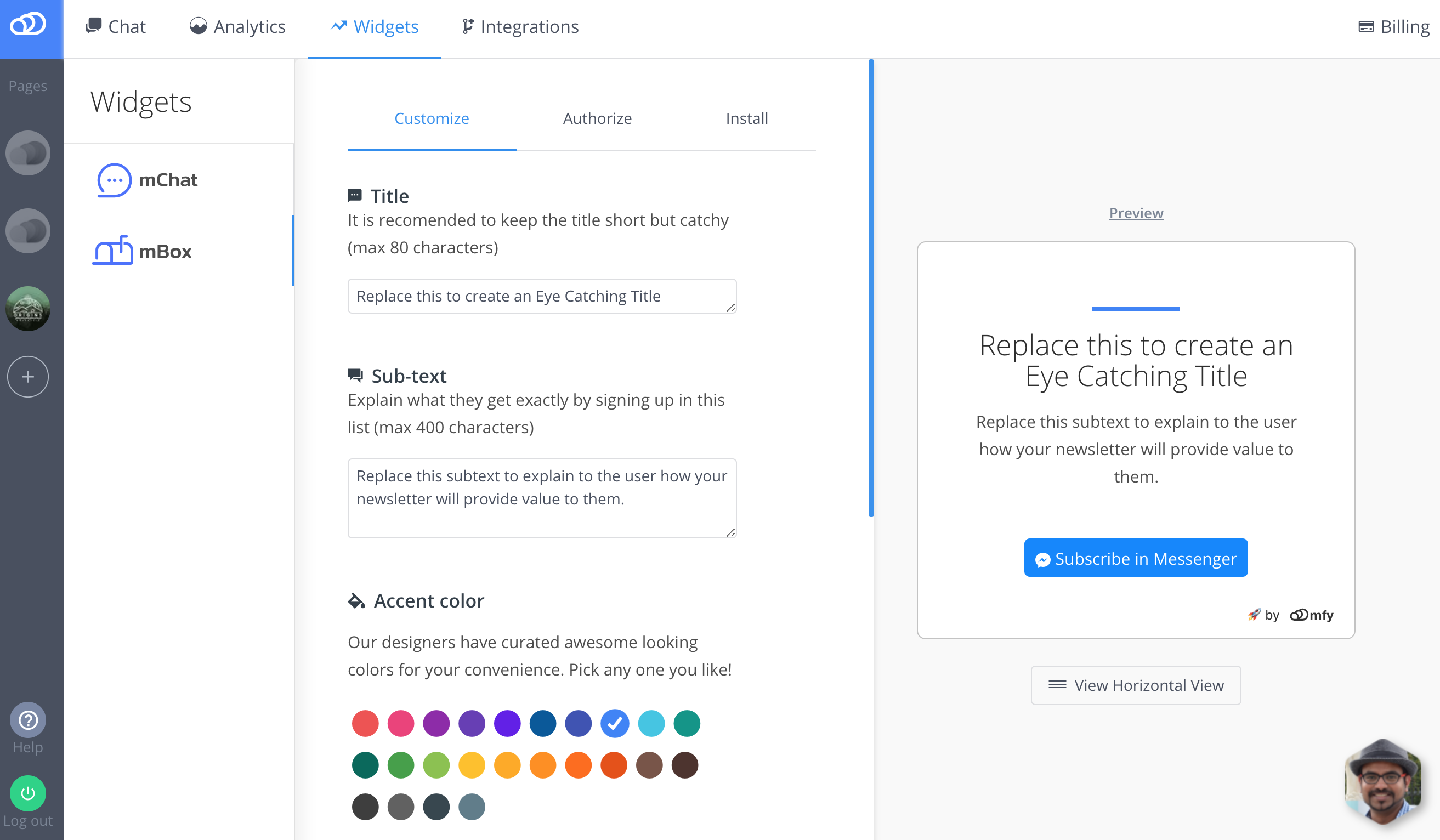Choose the mChat widget
Image resolution: width=1440 pixels, height=840 pixels.
tap(148, 180)
